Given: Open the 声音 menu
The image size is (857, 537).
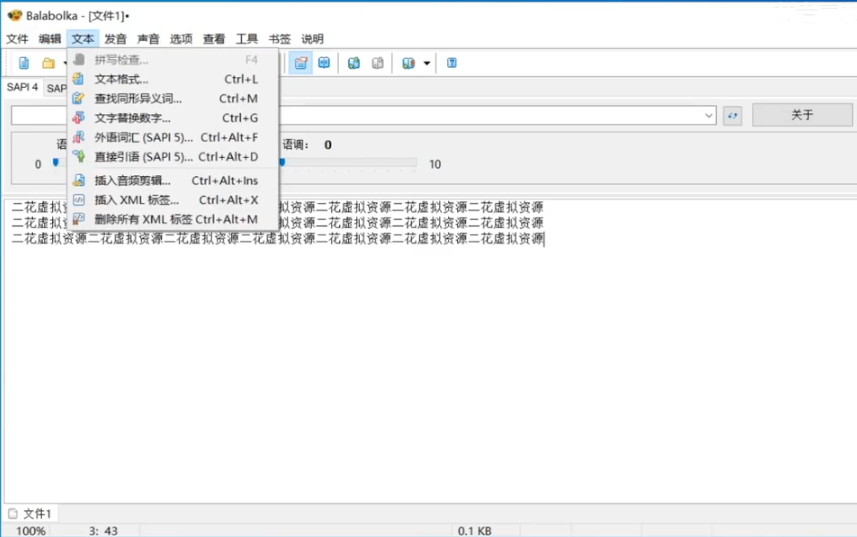Looking at the screenshot, I should coord(148,39).
